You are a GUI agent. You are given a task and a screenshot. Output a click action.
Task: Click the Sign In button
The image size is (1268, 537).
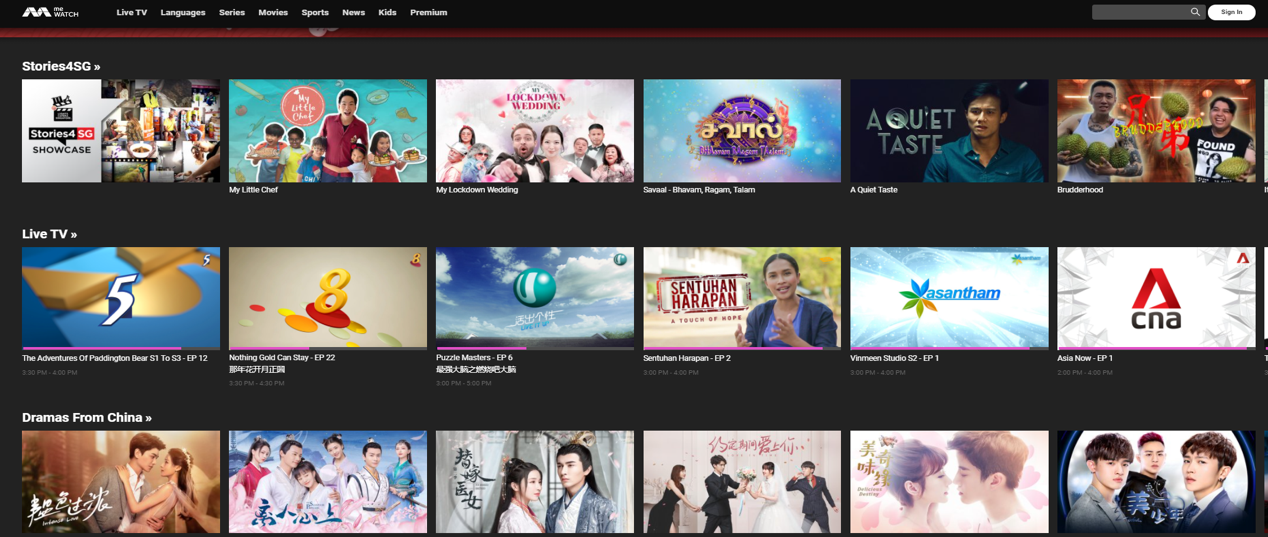(x=1231, y=12)
